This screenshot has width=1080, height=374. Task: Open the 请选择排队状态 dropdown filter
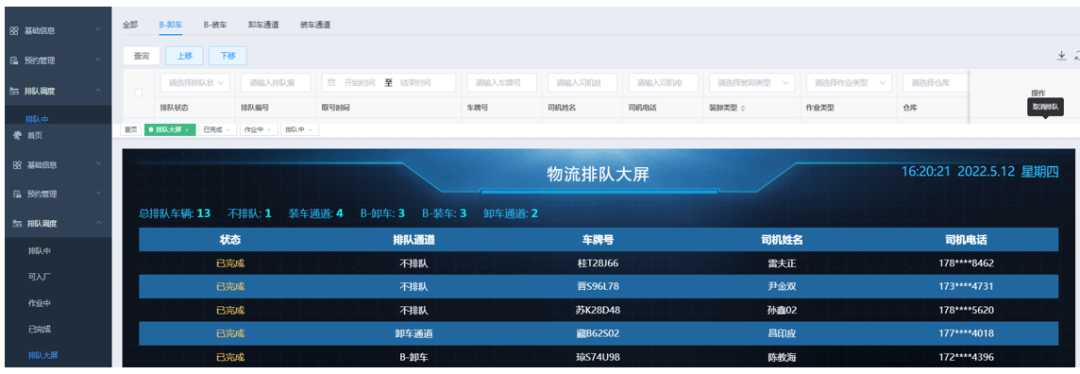[195, 83]
